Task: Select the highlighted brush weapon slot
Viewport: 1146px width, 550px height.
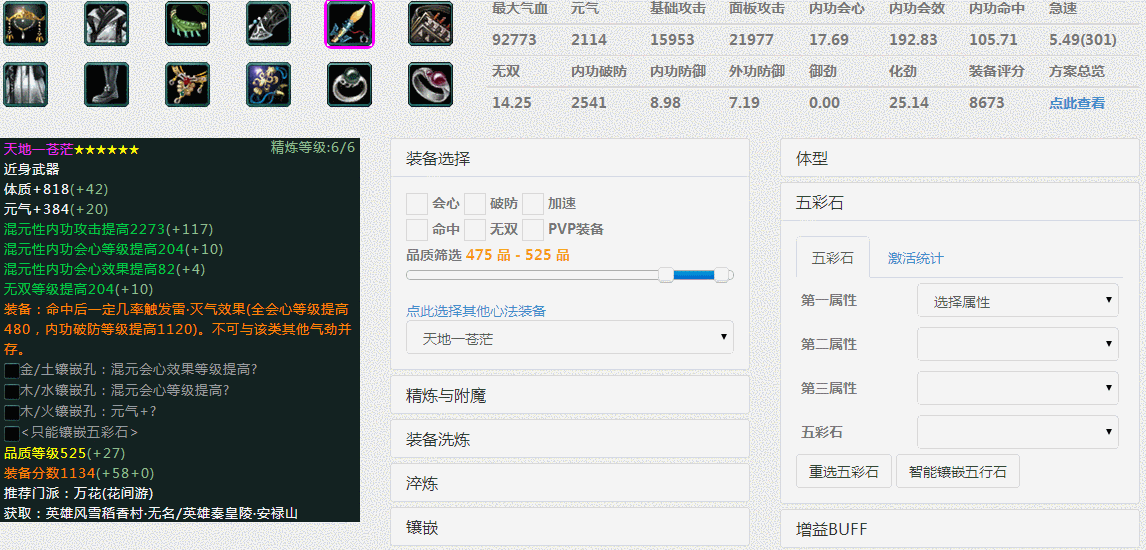Action: click(349, 23)
